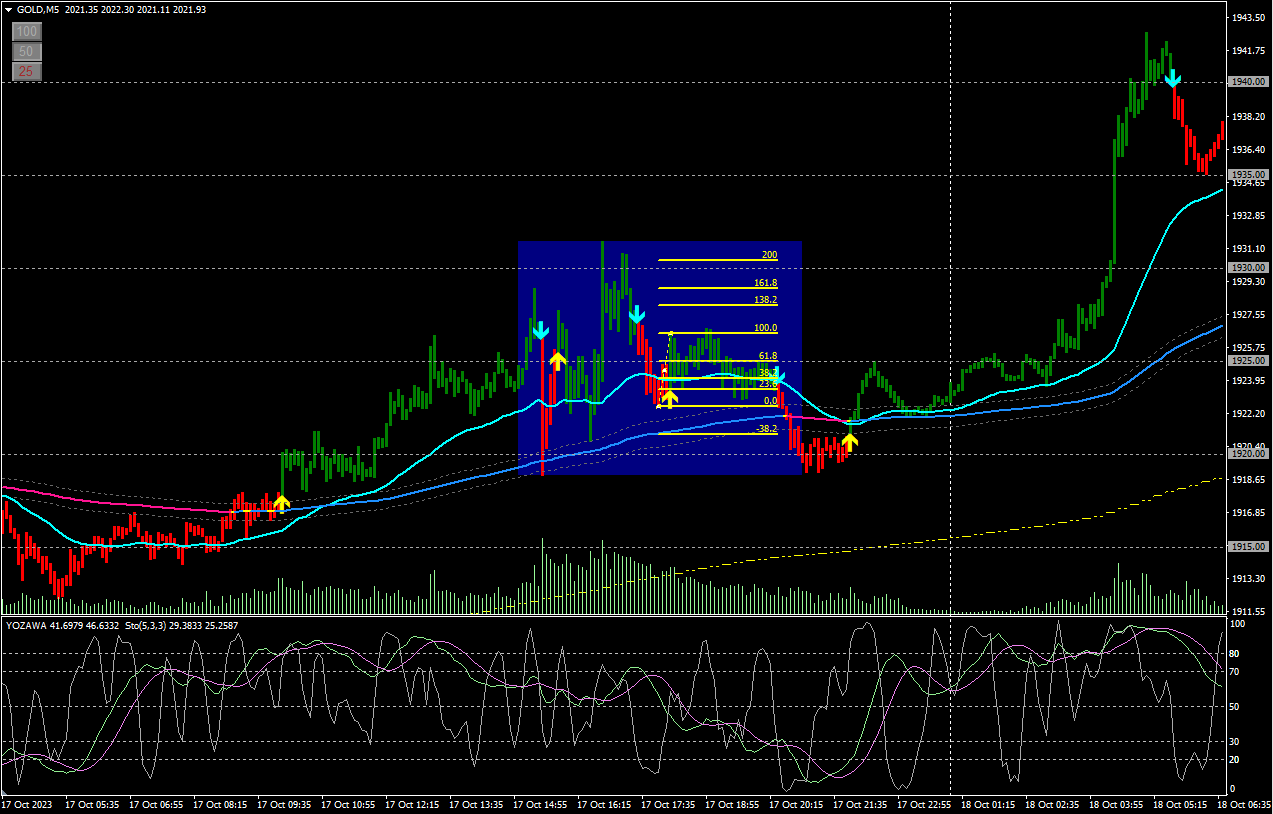
Task: Click the 1915.00 price label on the axis
Action: point(1247,547)
